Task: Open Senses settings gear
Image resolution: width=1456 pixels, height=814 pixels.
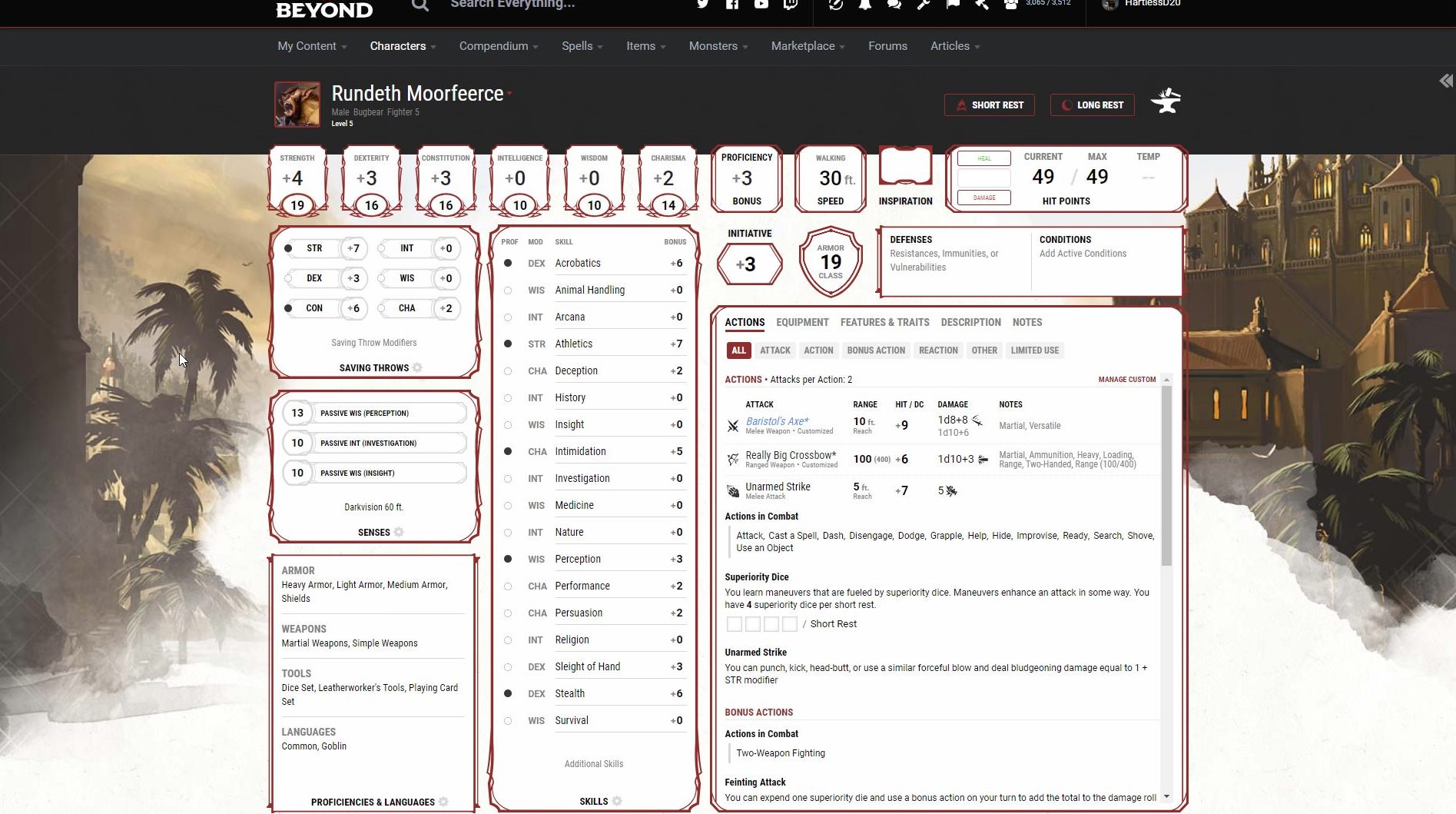Action: click(x=399, y=532)
